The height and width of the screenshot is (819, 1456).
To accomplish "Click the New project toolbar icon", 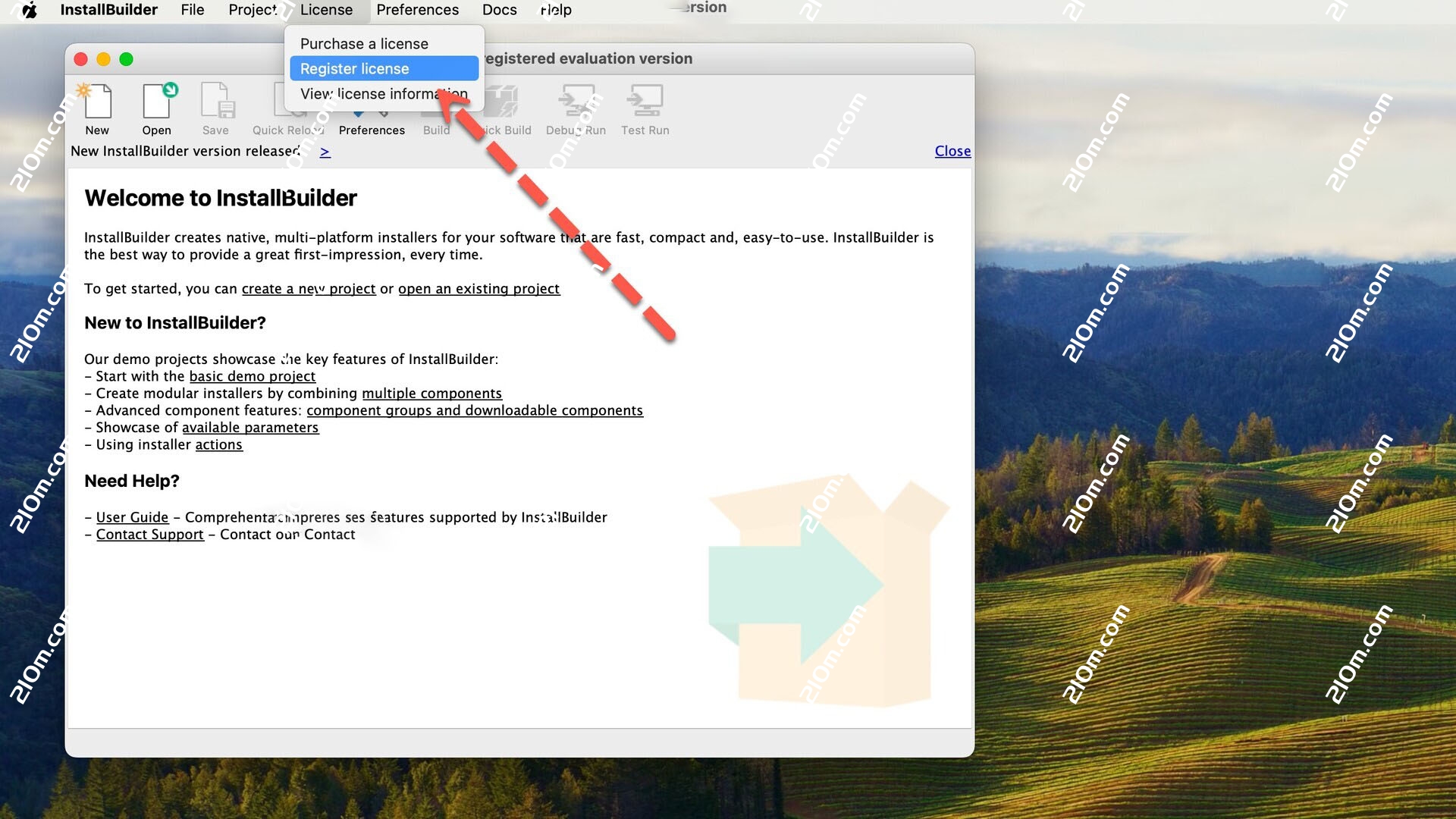I will pyautogui.click(x=97, y=101).
